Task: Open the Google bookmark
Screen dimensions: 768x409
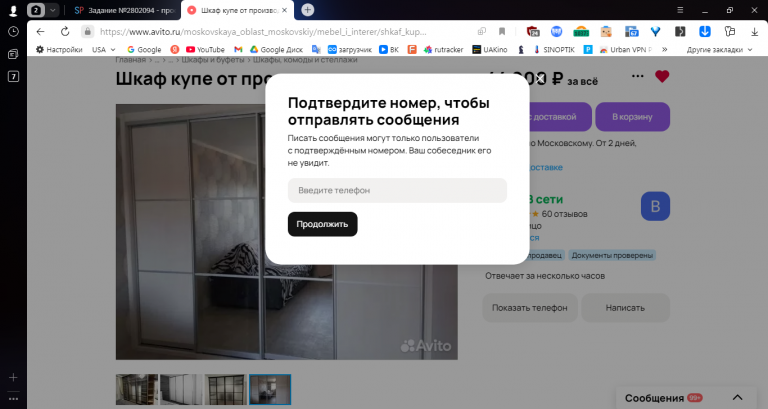Action: coord(144,49)
